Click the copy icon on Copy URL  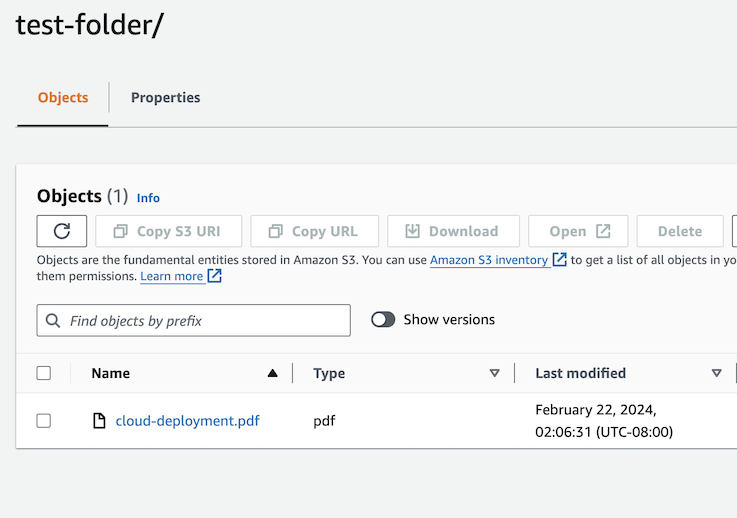point(275,231)
